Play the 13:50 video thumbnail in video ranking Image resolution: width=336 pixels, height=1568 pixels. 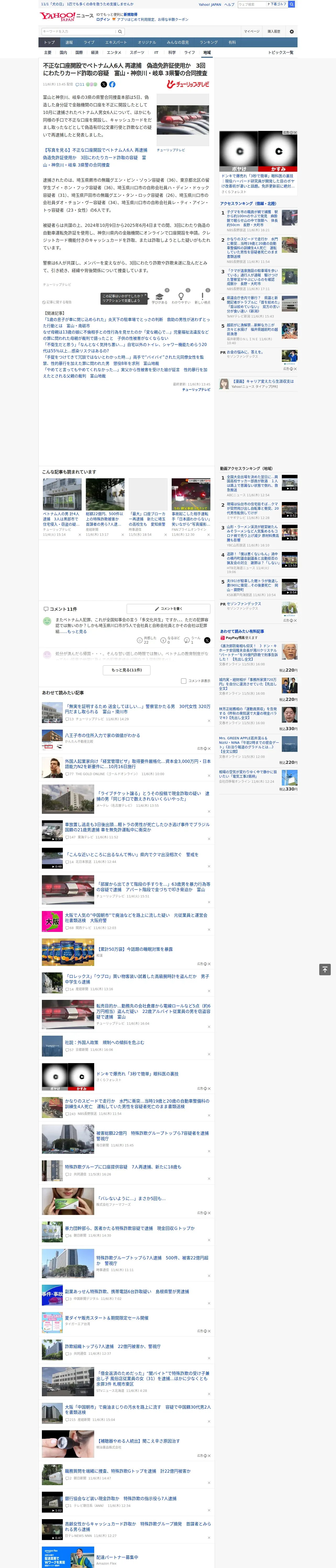click(x=289, y=560)
